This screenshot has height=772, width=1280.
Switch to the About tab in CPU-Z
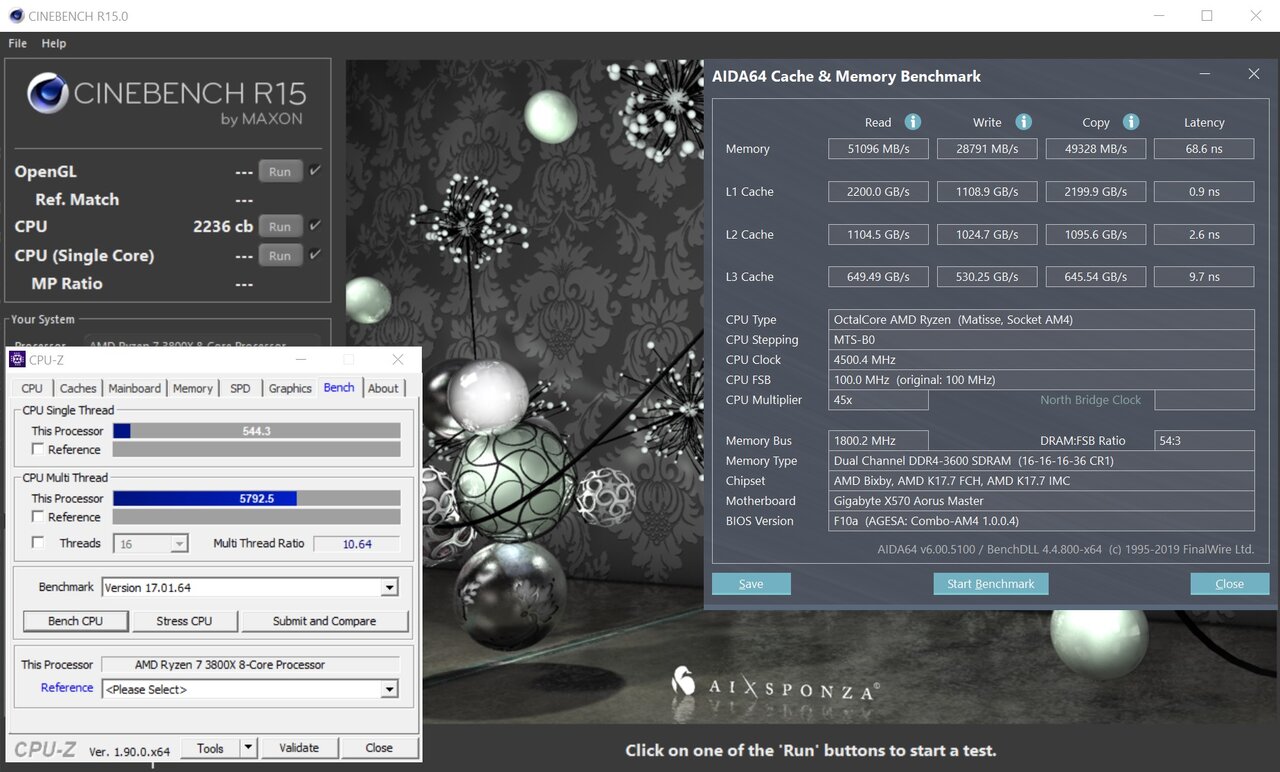(x=383, y=389)
